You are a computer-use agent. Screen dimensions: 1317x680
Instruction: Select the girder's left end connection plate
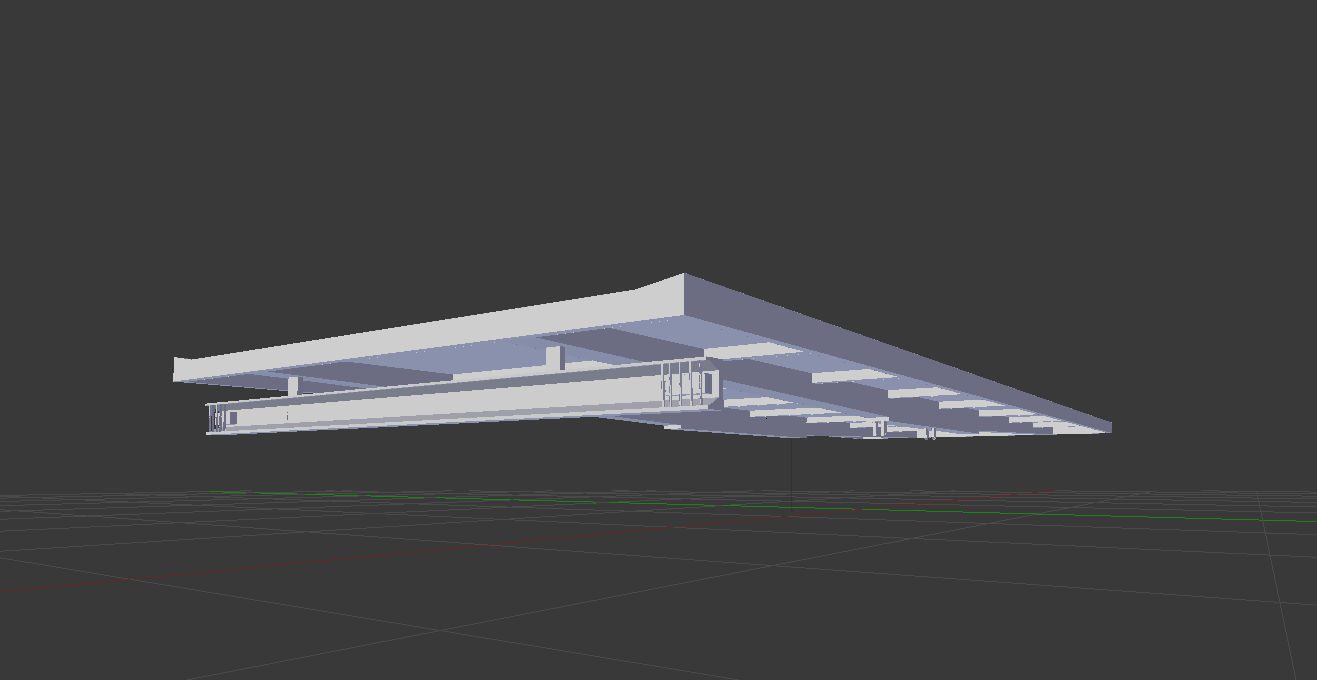217,418
